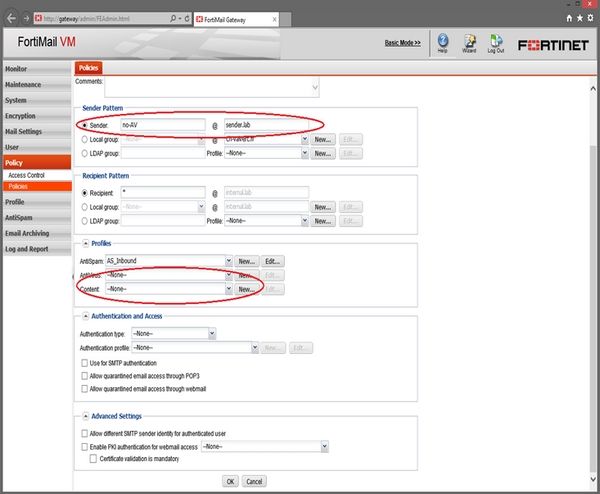Switch to the Policies tab
The image size is (600, 494).
click(88, 68)
